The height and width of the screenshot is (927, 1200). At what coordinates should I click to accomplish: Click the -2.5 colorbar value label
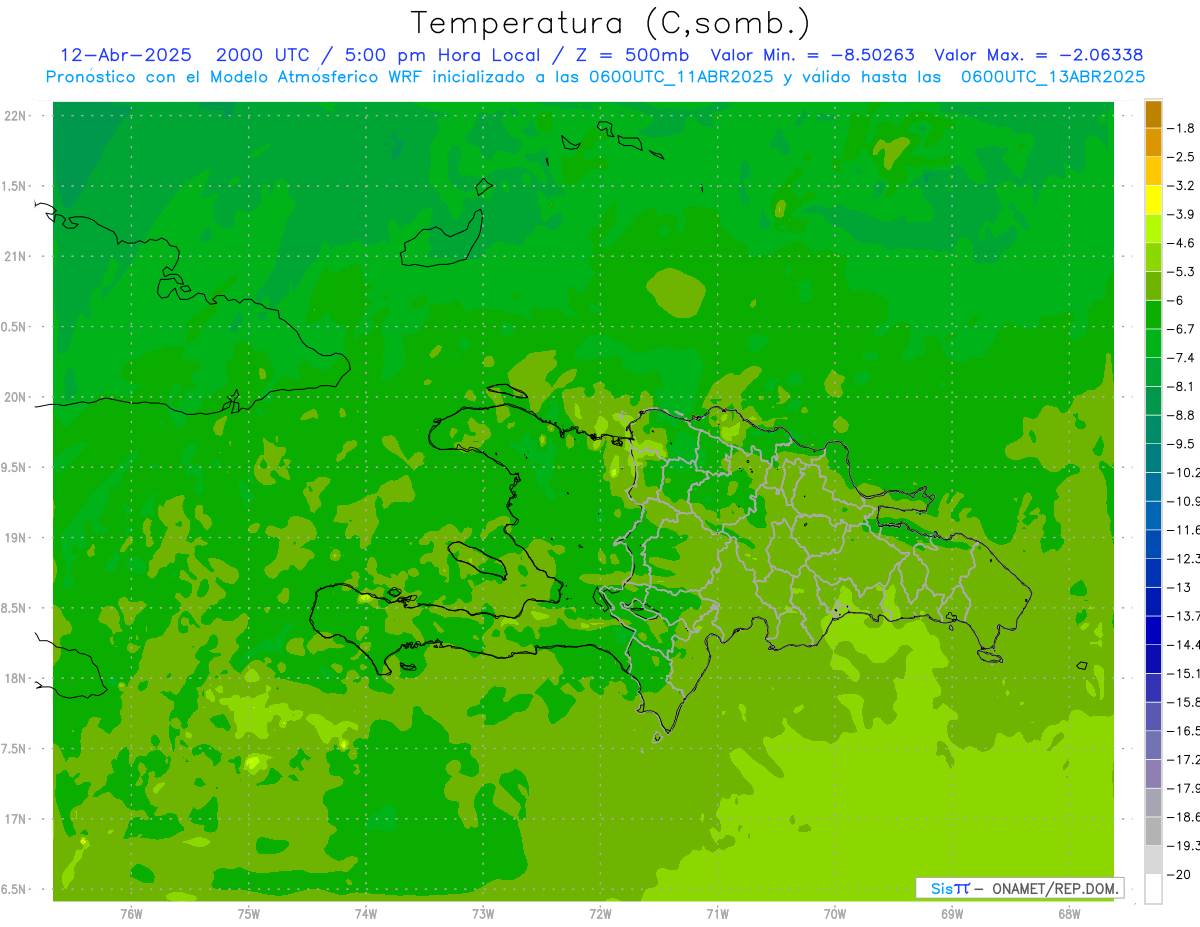tap(1183, 157)
